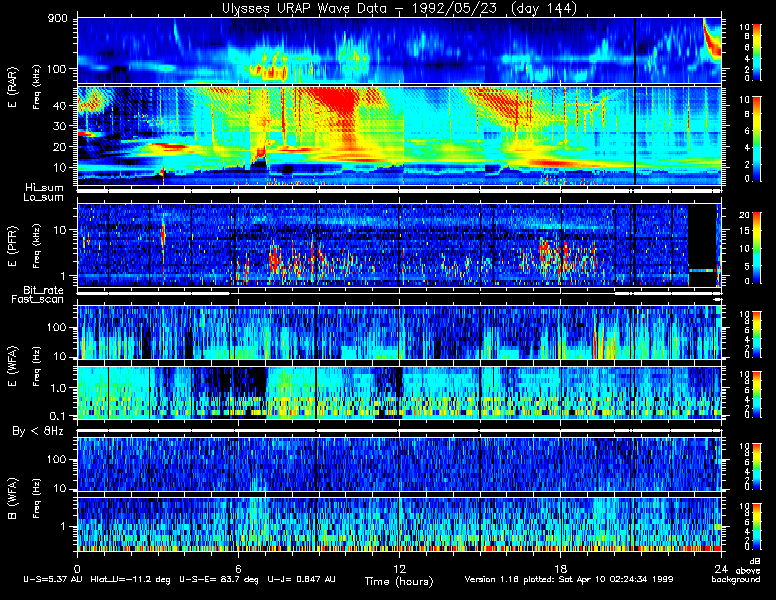Click color bar beside B WFA 10-100 Hz panel
This screenshot has width=776, height=600.
pos(757,467)
